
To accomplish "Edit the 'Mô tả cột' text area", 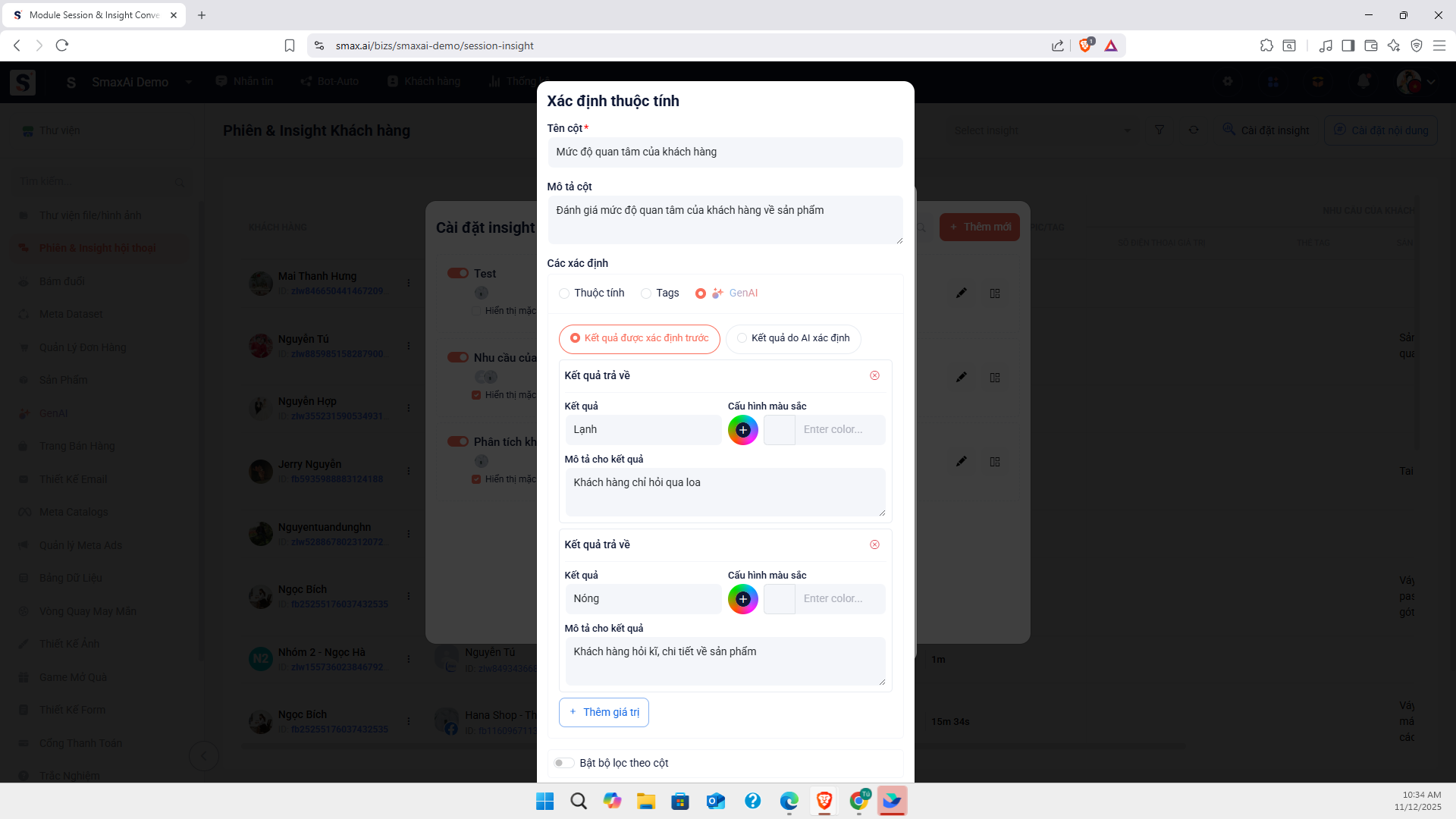I will point(724,219).
